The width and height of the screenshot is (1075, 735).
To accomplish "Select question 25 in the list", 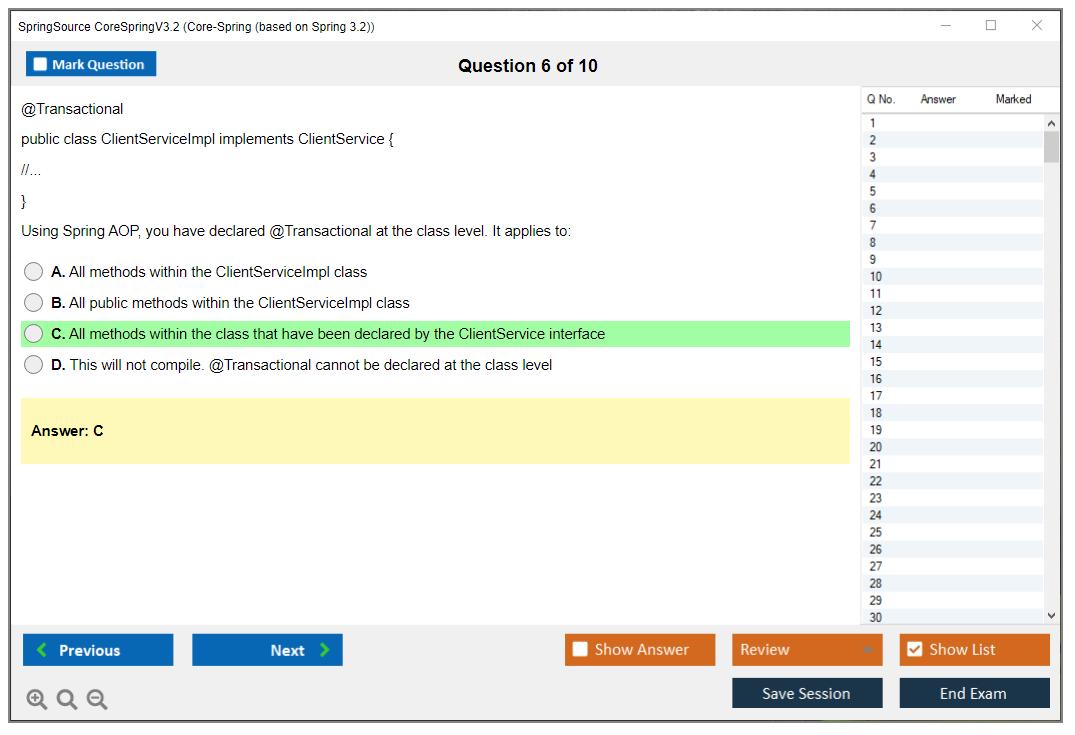I will pos(876,532).
